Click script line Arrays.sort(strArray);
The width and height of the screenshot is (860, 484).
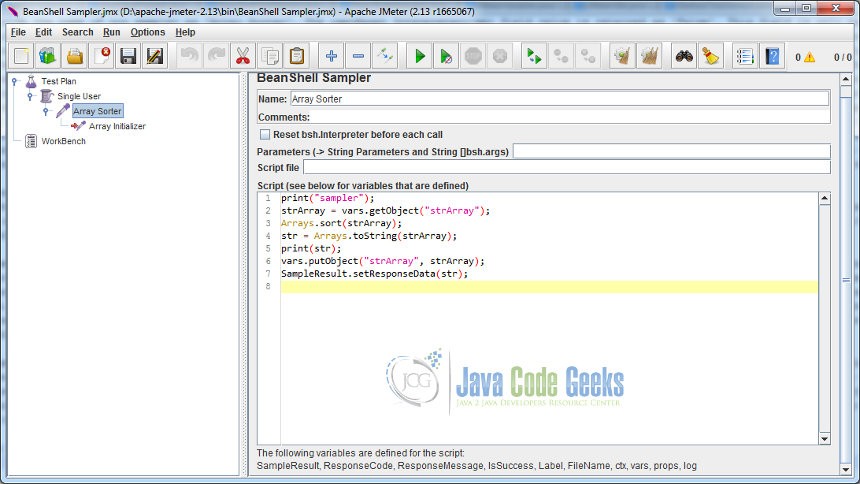[x=341, y=223]
